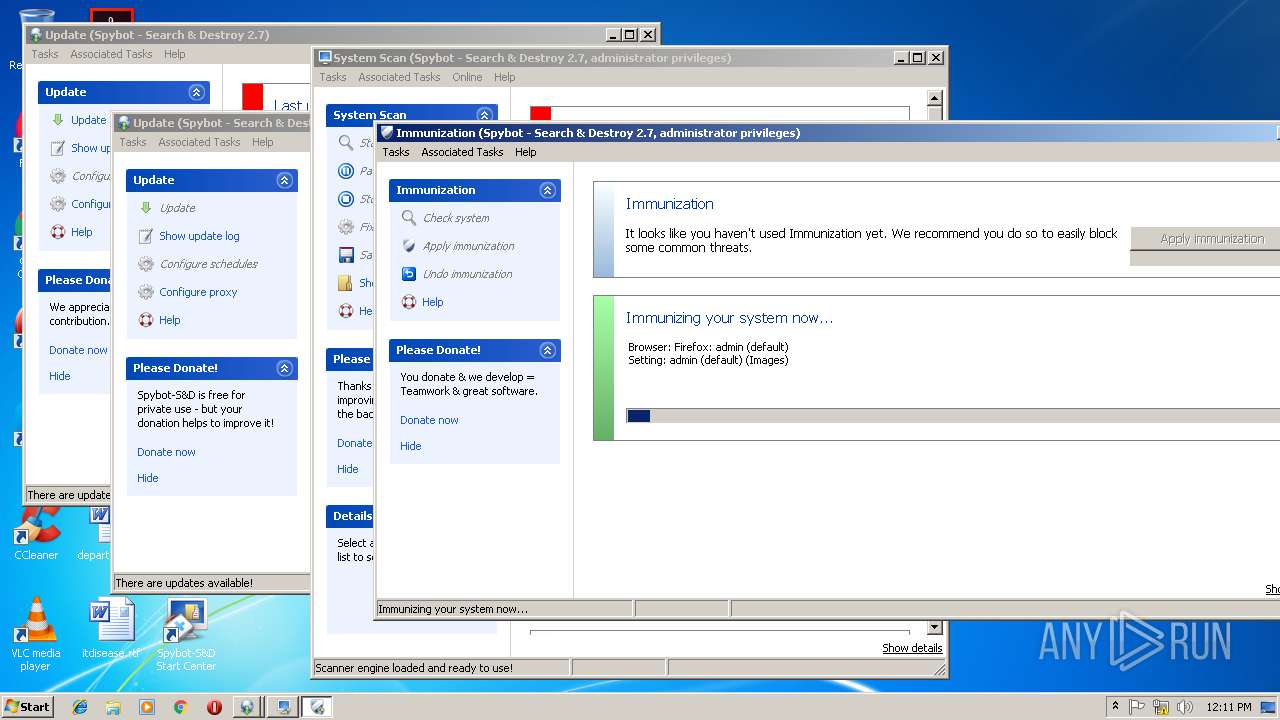Screen dimensions: 1280x720
Task: Click Help lifebuoy icon in front Update window
Action: pyautogui.click(x=146, y=320)
